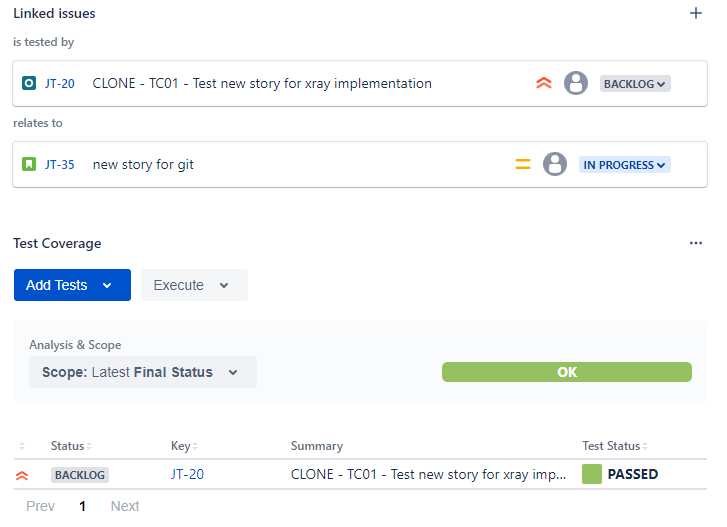Open the Execute dropdown button

pyautogui.click(x=194, y=285)
